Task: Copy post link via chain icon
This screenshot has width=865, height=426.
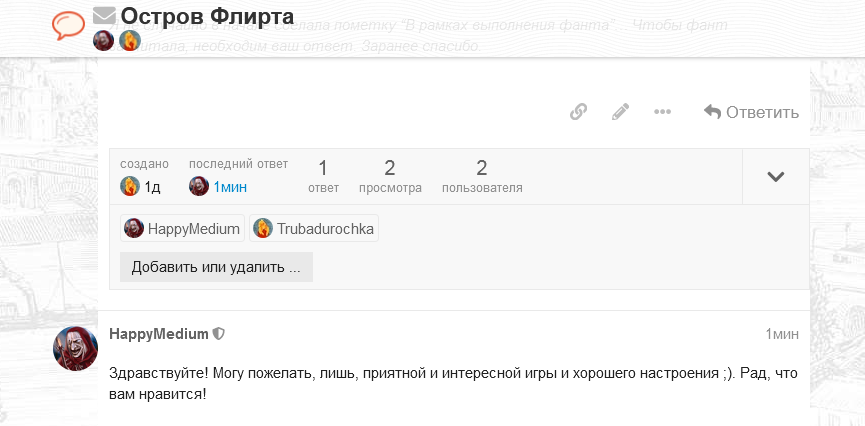Action: [x=578, y=112]
